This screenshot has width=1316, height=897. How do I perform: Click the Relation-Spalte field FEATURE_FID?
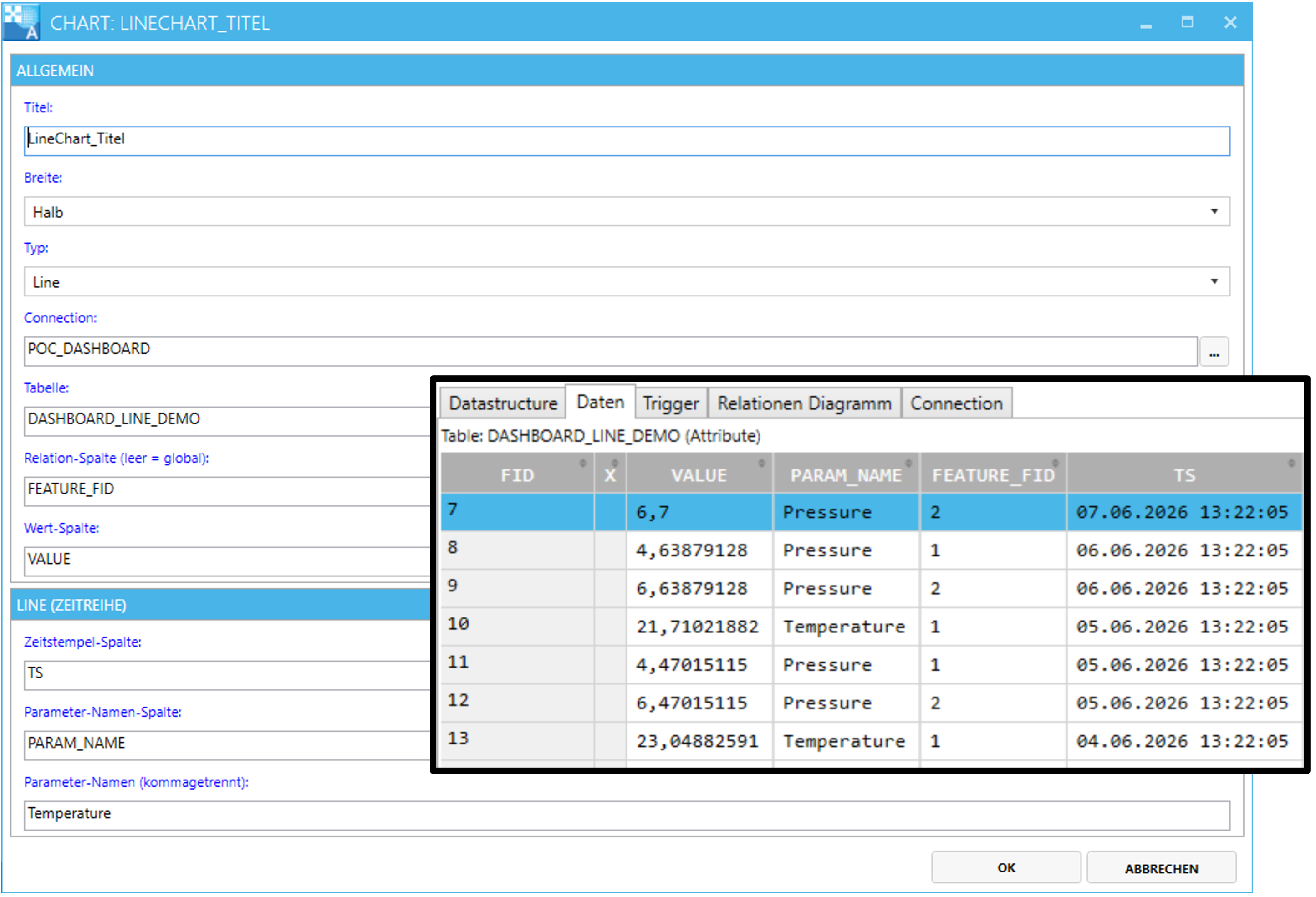[x=228, y=491]
